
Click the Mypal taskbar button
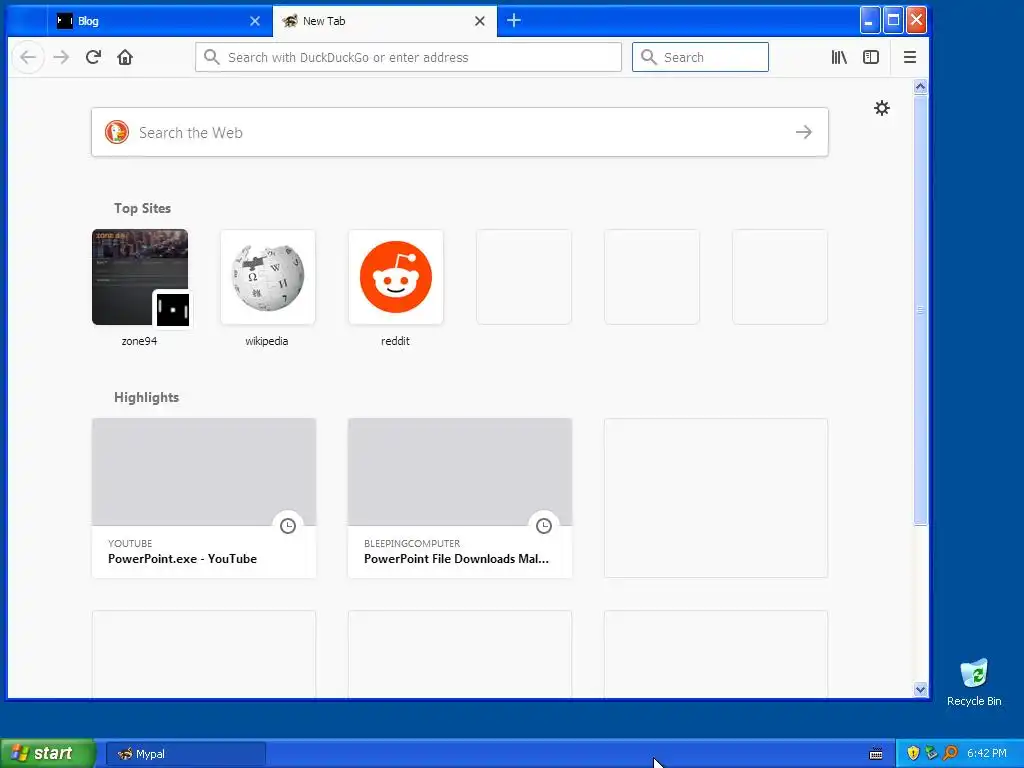point(185,754)
